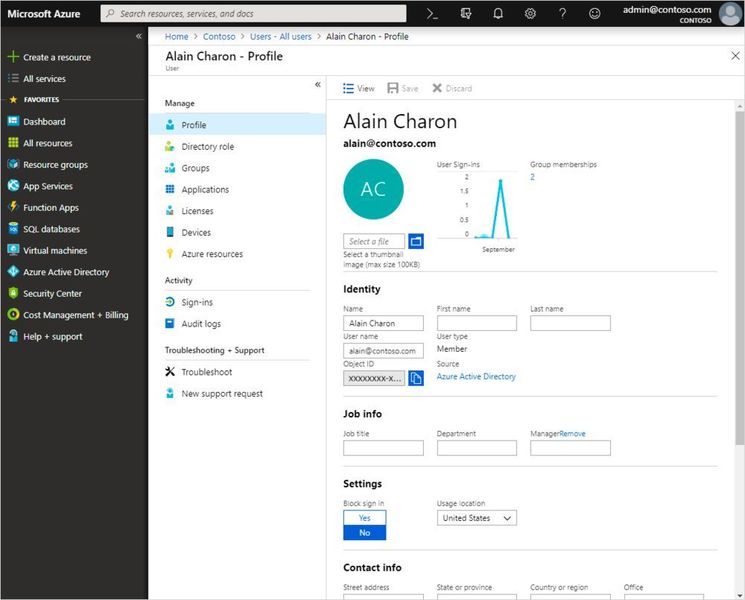This screenshot has height=600, width=745.
Task: Open directory and subscription filter icon
Action: 466,14
